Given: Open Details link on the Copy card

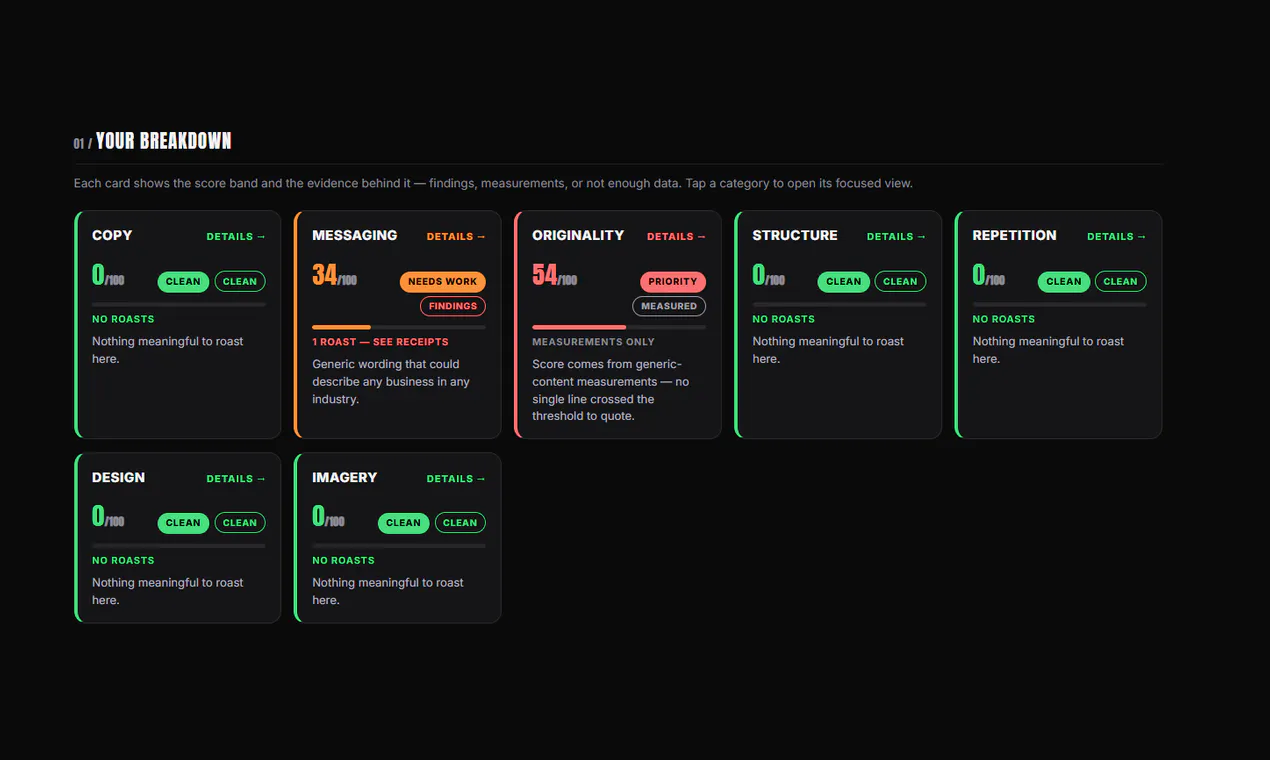Looking at the screenshot, I should [x=236, y=237].
